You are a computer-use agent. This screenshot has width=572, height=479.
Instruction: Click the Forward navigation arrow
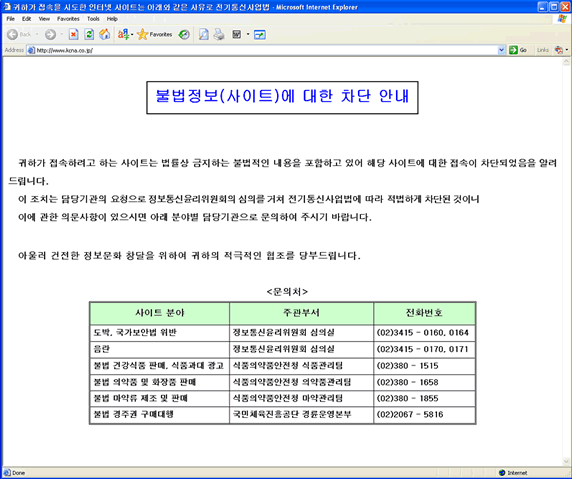(50, 34)
